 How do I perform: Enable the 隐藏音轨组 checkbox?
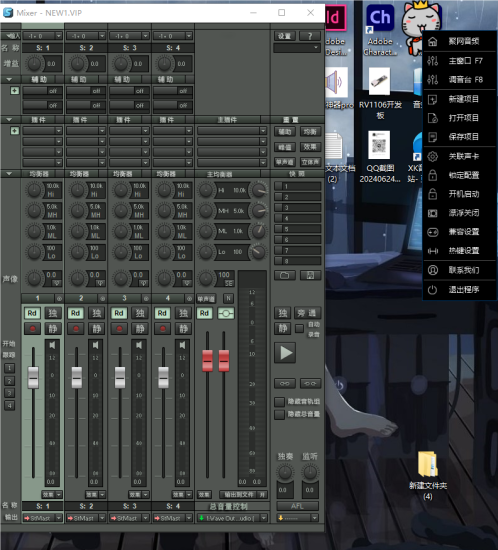[x=279, y=402]
